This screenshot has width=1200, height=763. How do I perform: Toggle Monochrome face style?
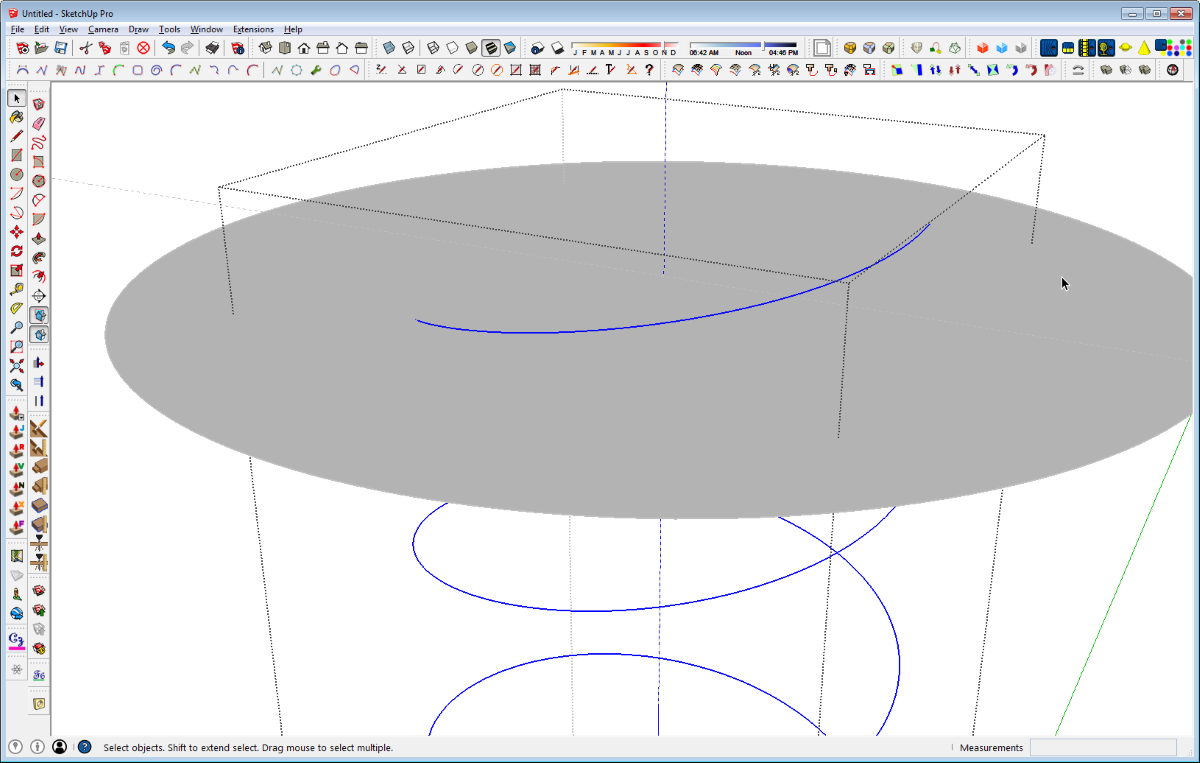pyautogui.click(x=510, y=47)
